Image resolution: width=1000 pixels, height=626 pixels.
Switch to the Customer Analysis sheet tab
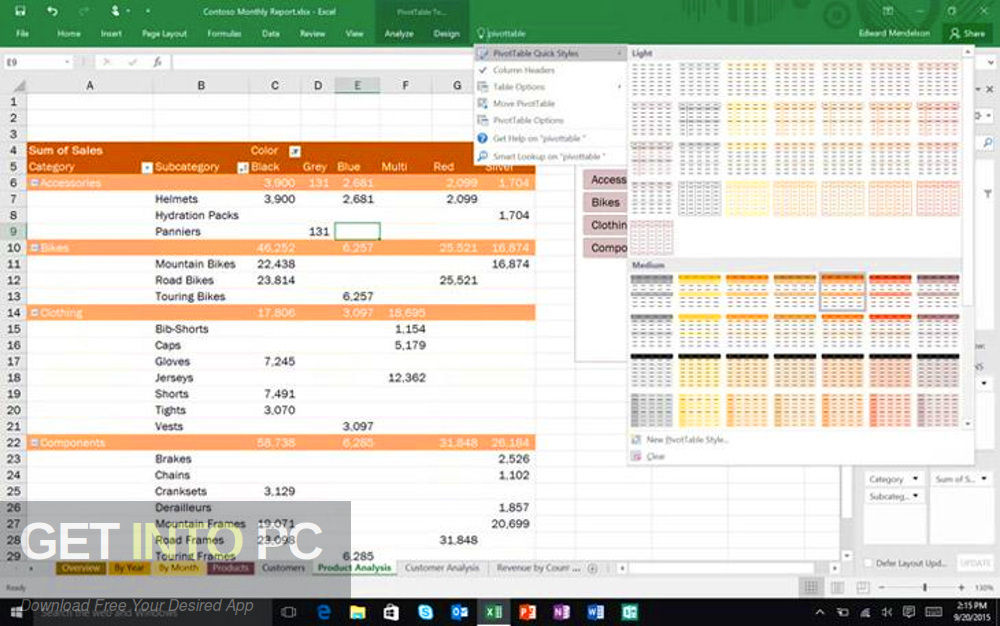(441, 568)
